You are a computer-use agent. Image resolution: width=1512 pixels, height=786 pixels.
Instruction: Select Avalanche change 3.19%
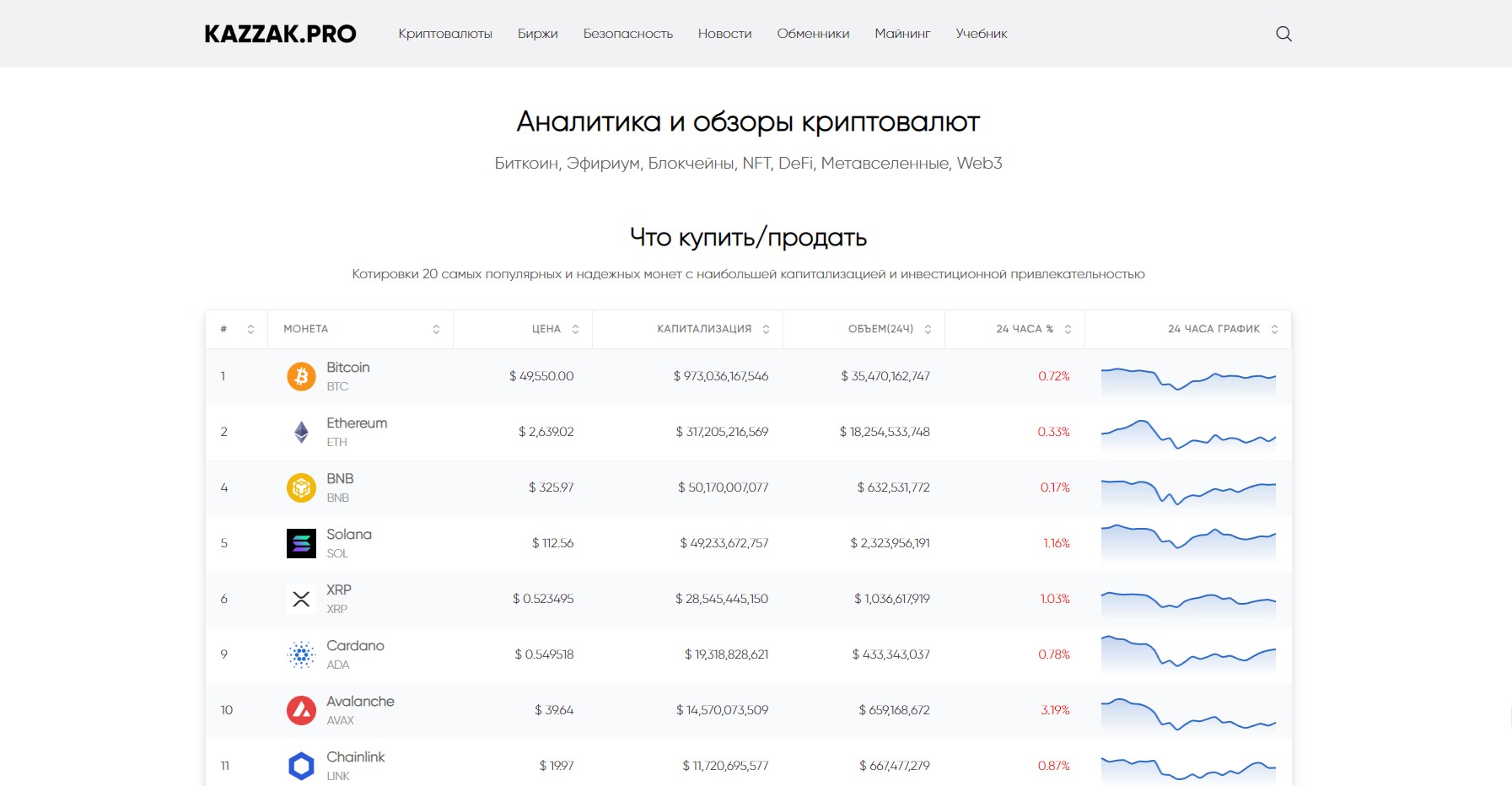(x=1055, y=710)
